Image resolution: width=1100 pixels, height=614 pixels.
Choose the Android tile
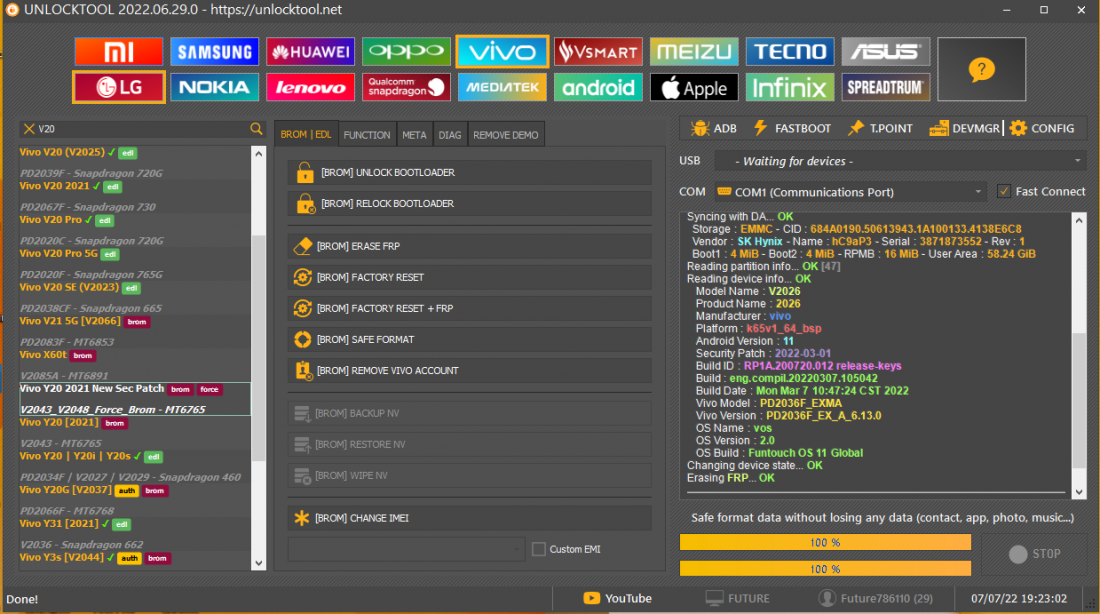click(598, 87)
